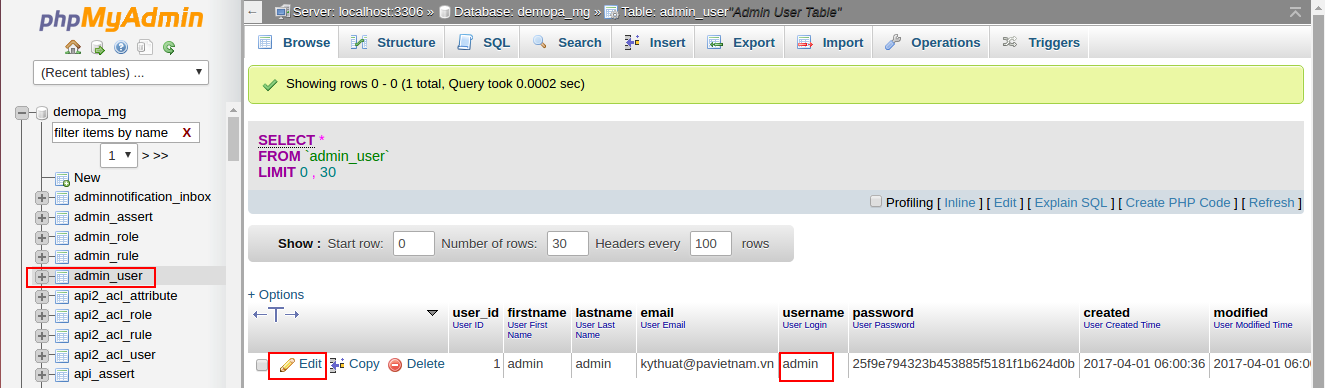
Task: Expand the + Options link
Action: pos(276,294)
